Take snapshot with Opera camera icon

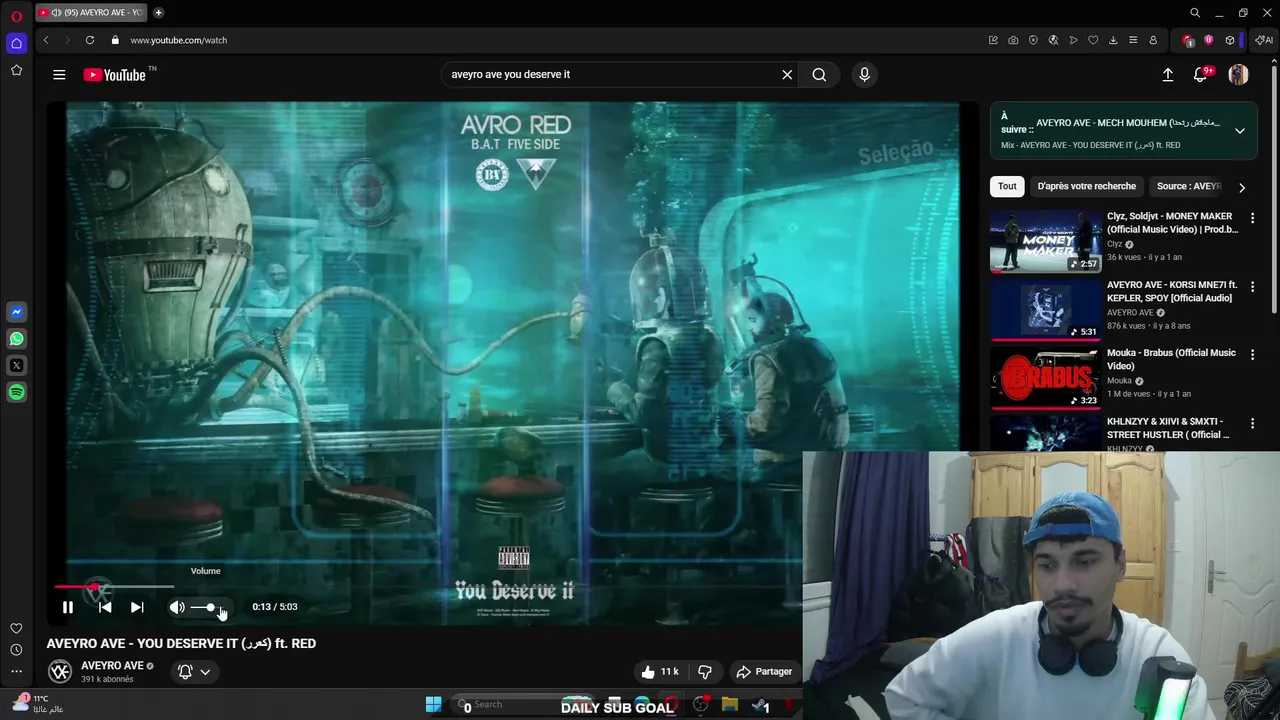coord(1013,40)
